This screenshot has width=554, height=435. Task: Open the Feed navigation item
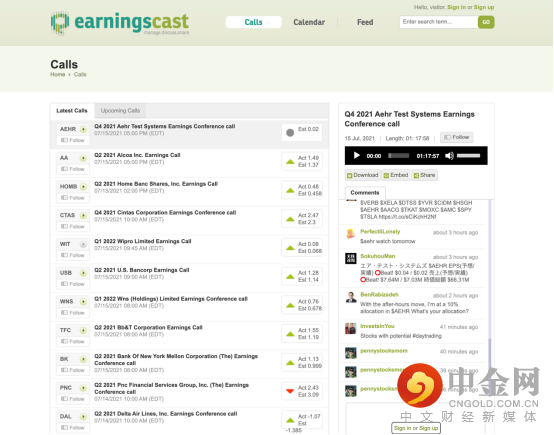[365, 22]
